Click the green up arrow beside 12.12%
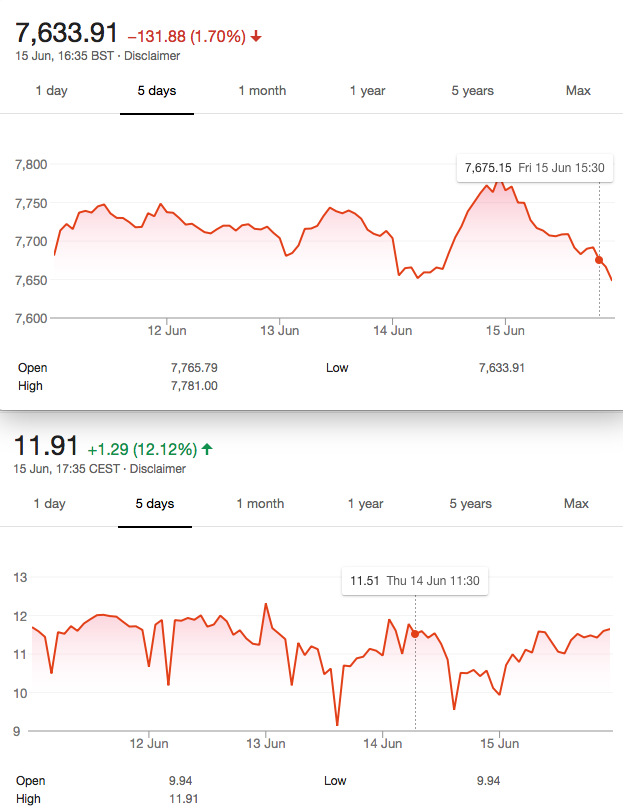The width and height of the screenshot is (623, 811). tap(207, 449)
